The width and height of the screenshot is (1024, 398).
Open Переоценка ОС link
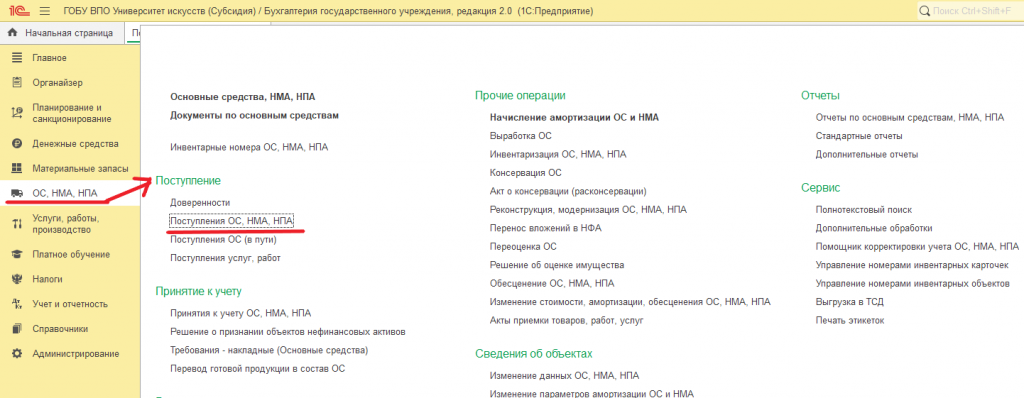coord(523,246)
